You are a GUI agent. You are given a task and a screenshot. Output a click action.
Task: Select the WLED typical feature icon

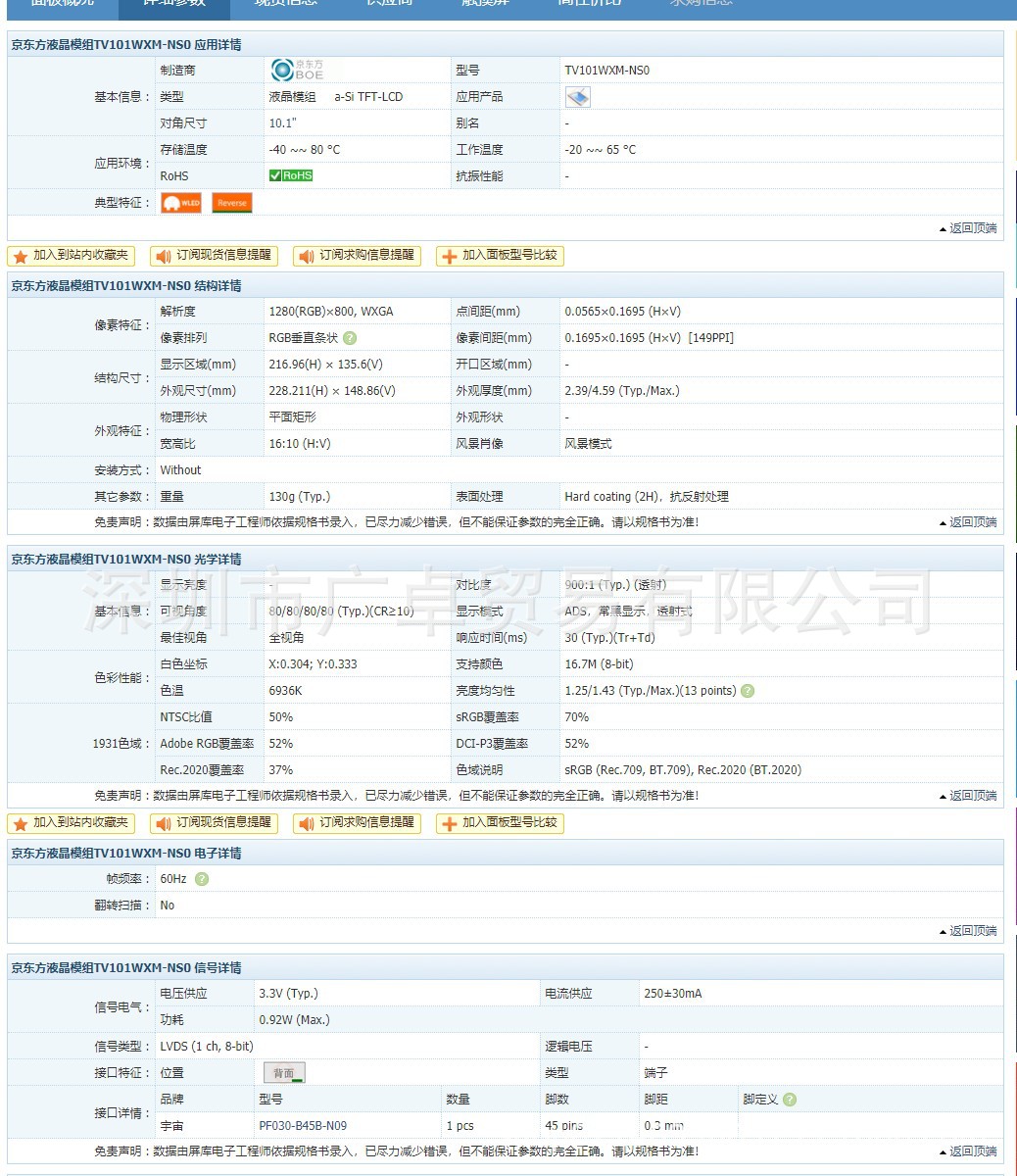click(181, 203)
